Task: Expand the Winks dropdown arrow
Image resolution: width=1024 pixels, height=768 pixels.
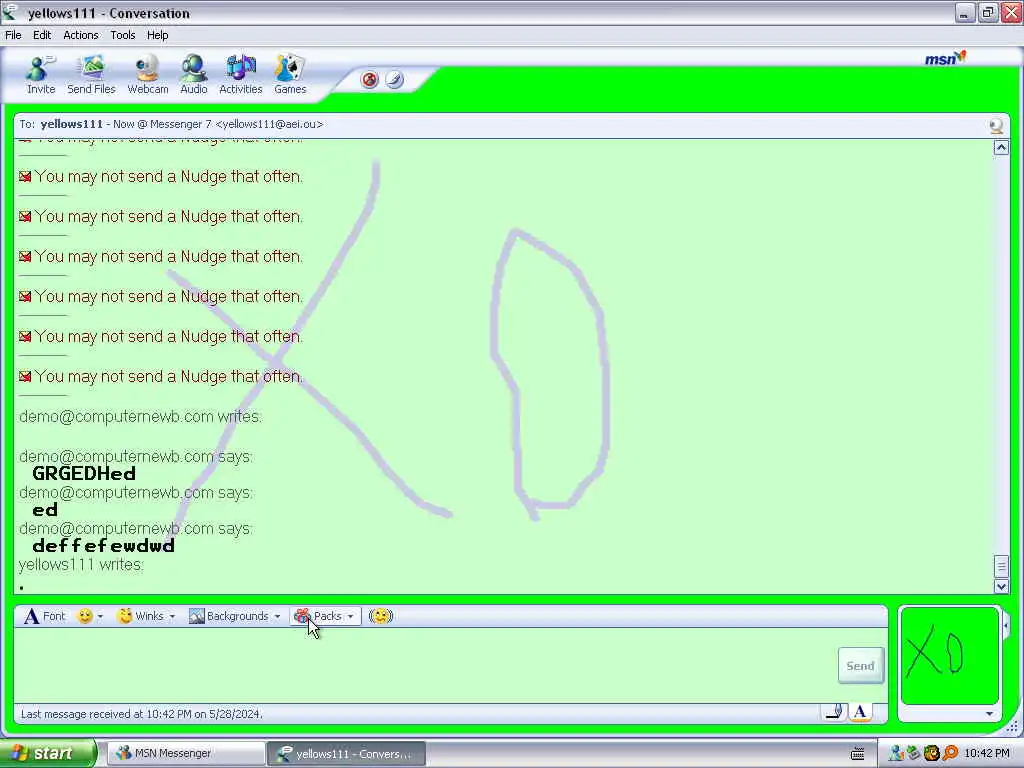Action: [x=172, y=616]
